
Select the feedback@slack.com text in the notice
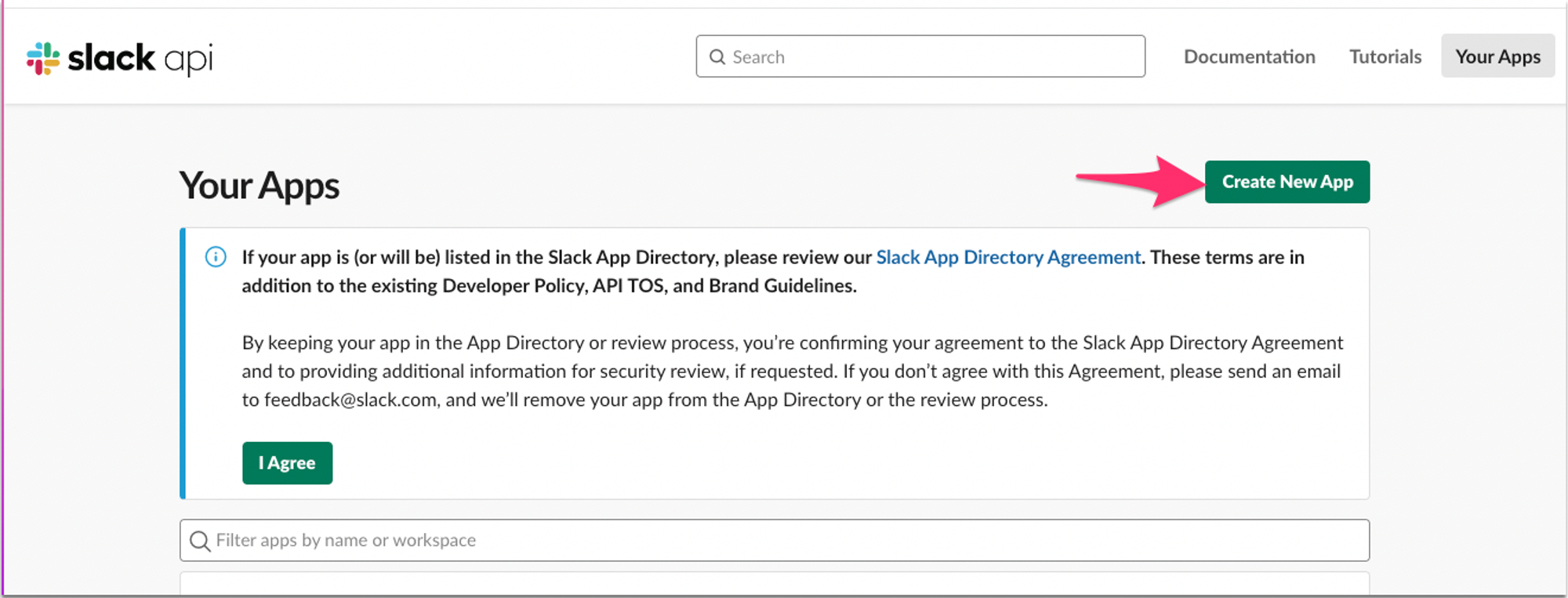[x=350, y=400]
